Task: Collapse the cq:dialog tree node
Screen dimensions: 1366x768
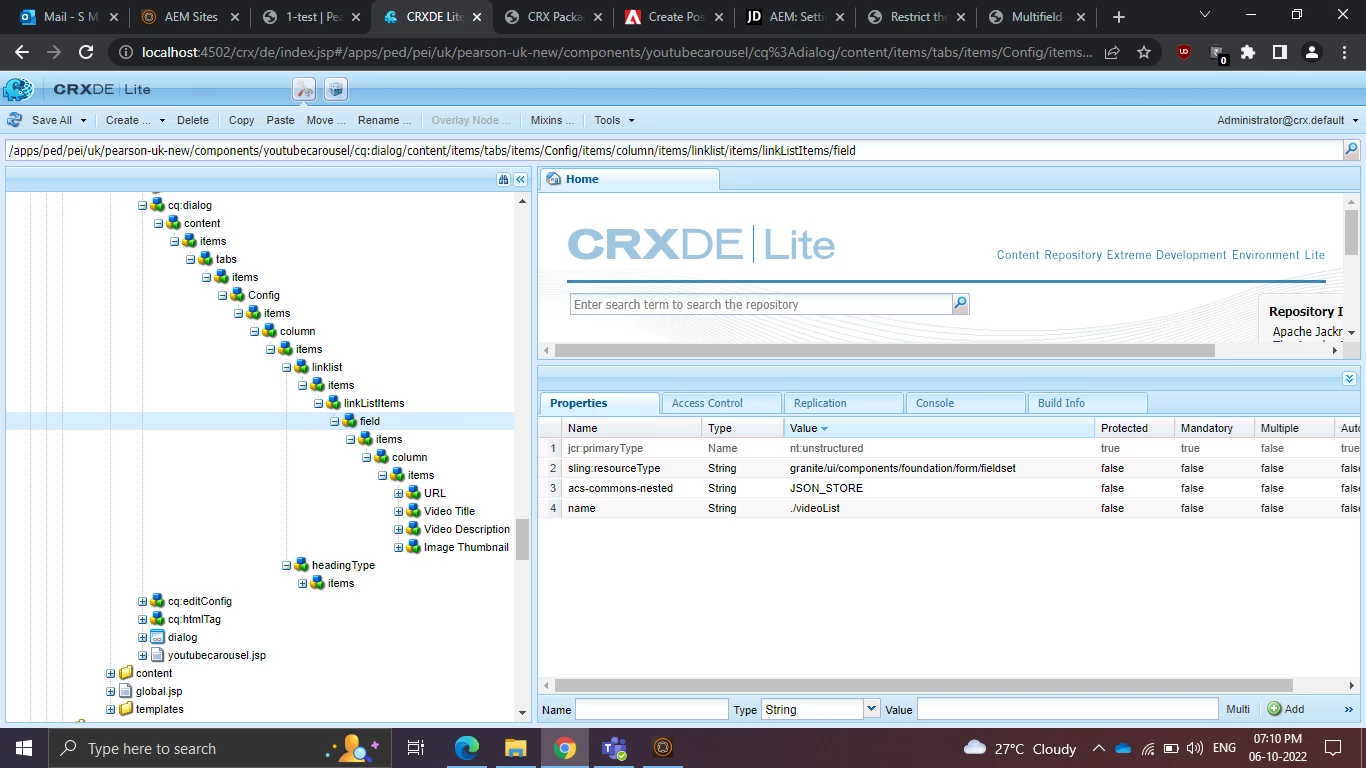Action: point(142,205)
